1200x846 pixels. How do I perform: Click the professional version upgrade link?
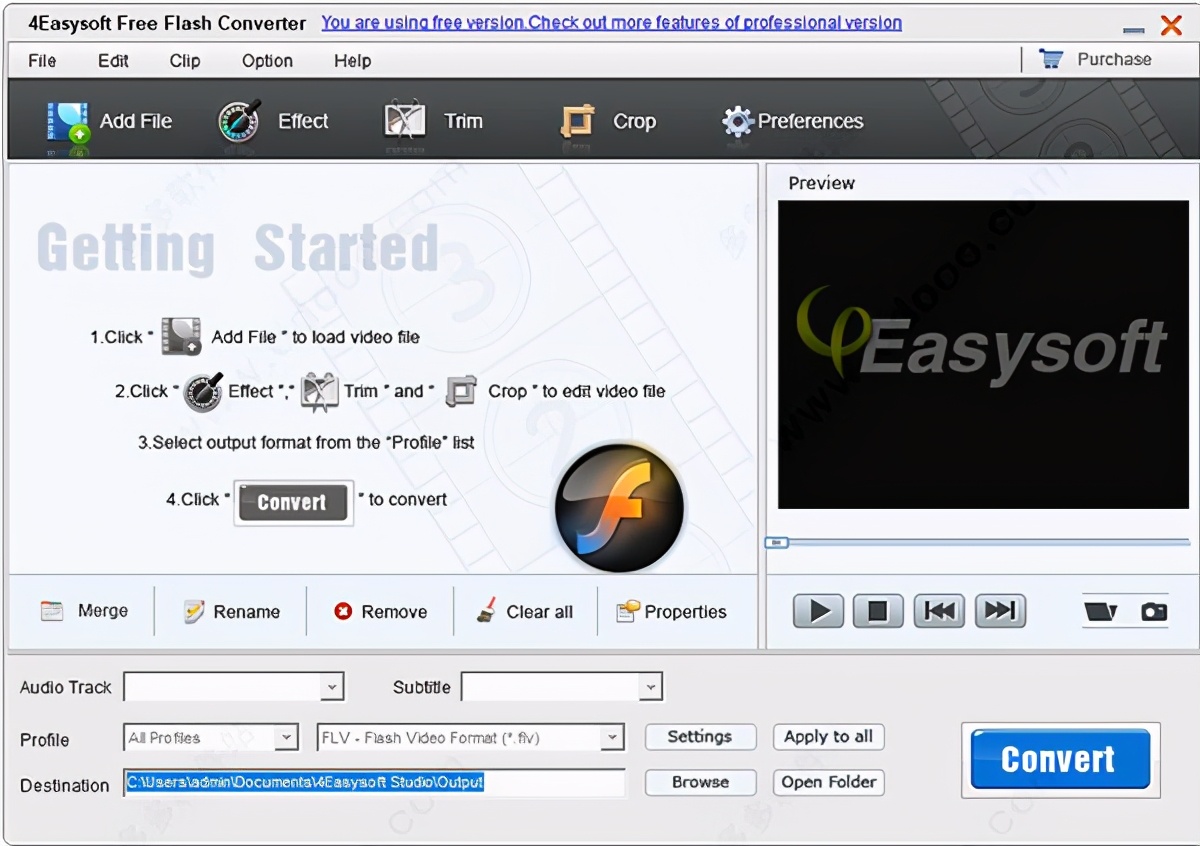[x=611, y=22]
